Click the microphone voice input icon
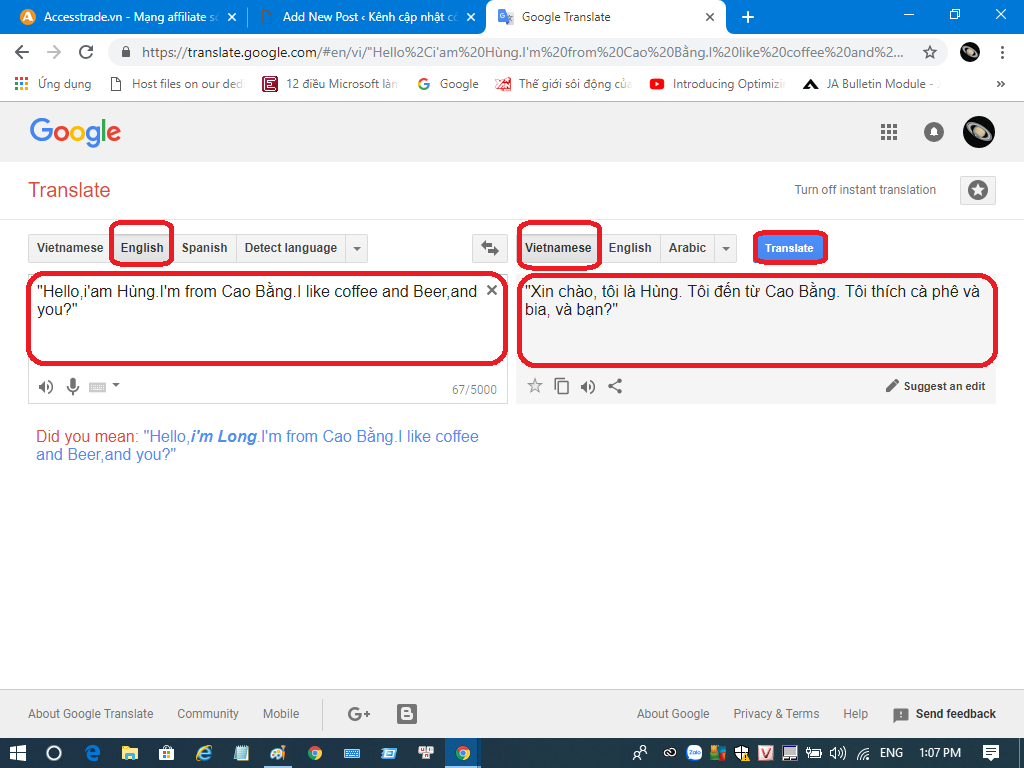 tap(73, 387)
